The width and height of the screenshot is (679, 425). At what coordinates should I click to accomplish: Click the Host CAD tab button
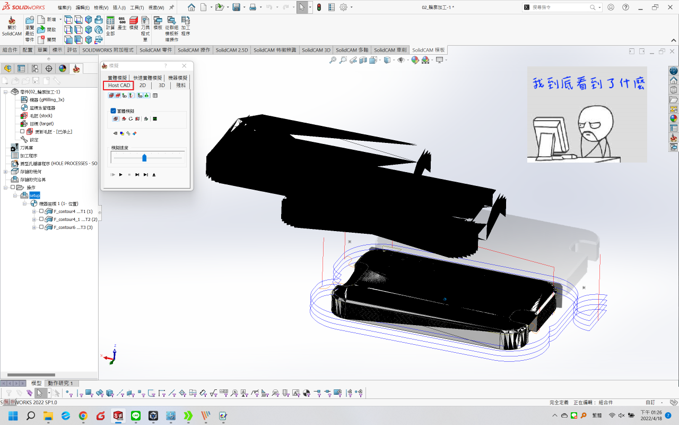(119, 86)
